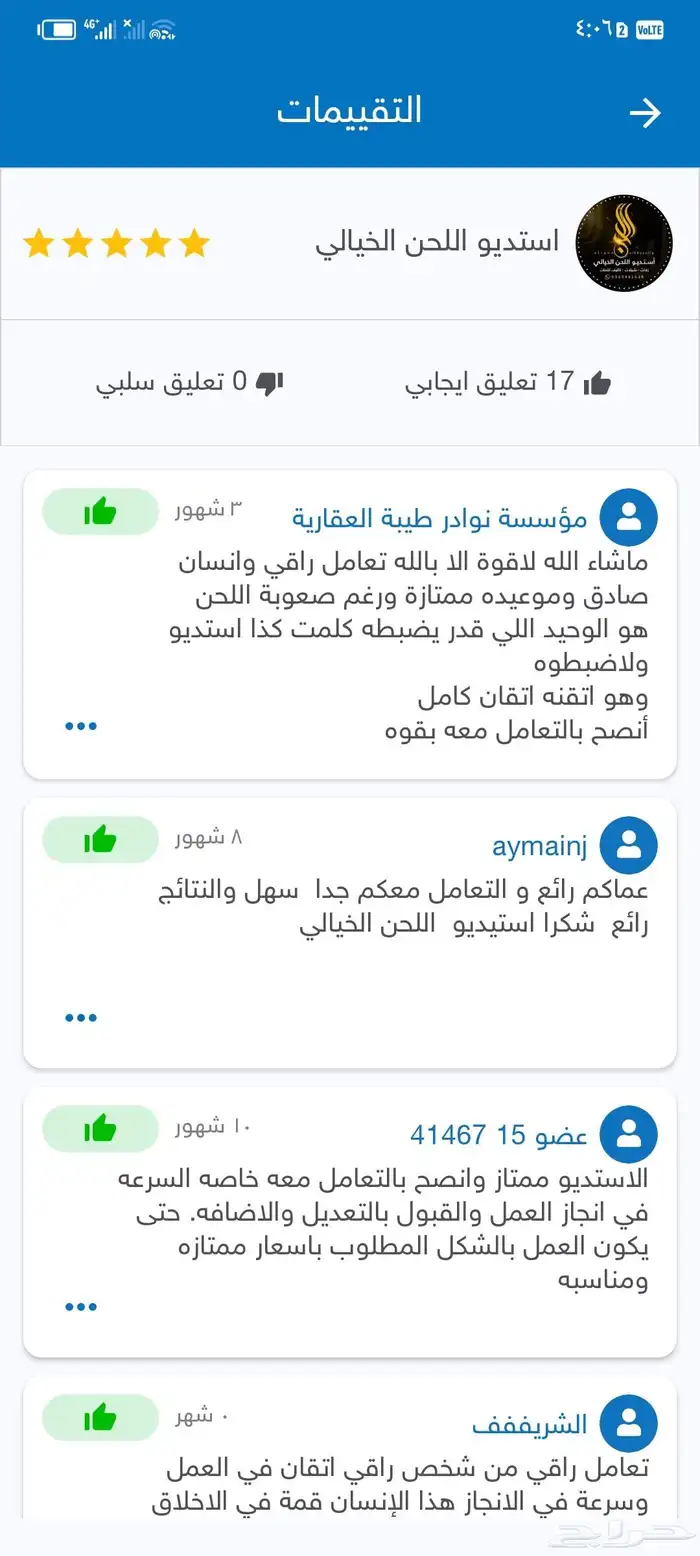
Task: Expand the first review with the three dots
Action: [80, 725]
